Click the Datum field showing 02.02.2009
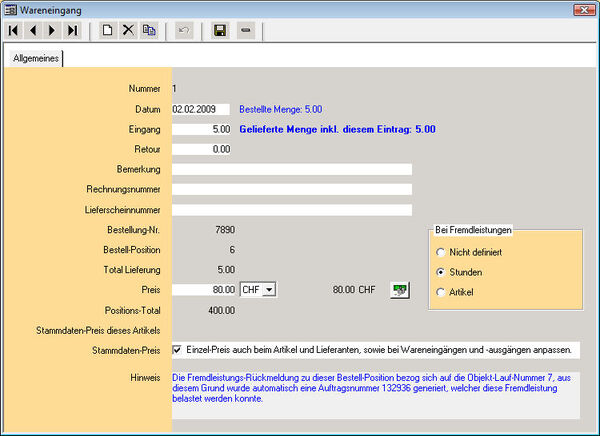Image resolution: width=600 pixels, height=436 pixels. coord(201,109)
